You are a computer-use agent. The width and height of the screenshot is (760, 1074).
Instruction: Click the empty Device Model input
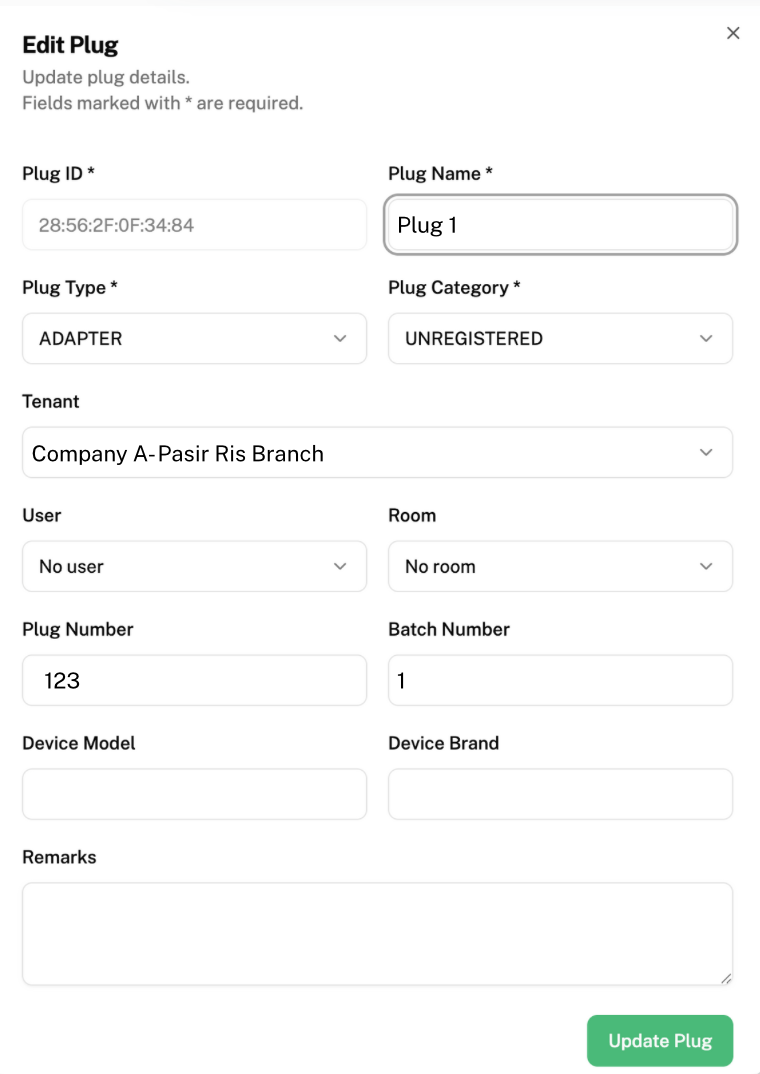(194, 793)
